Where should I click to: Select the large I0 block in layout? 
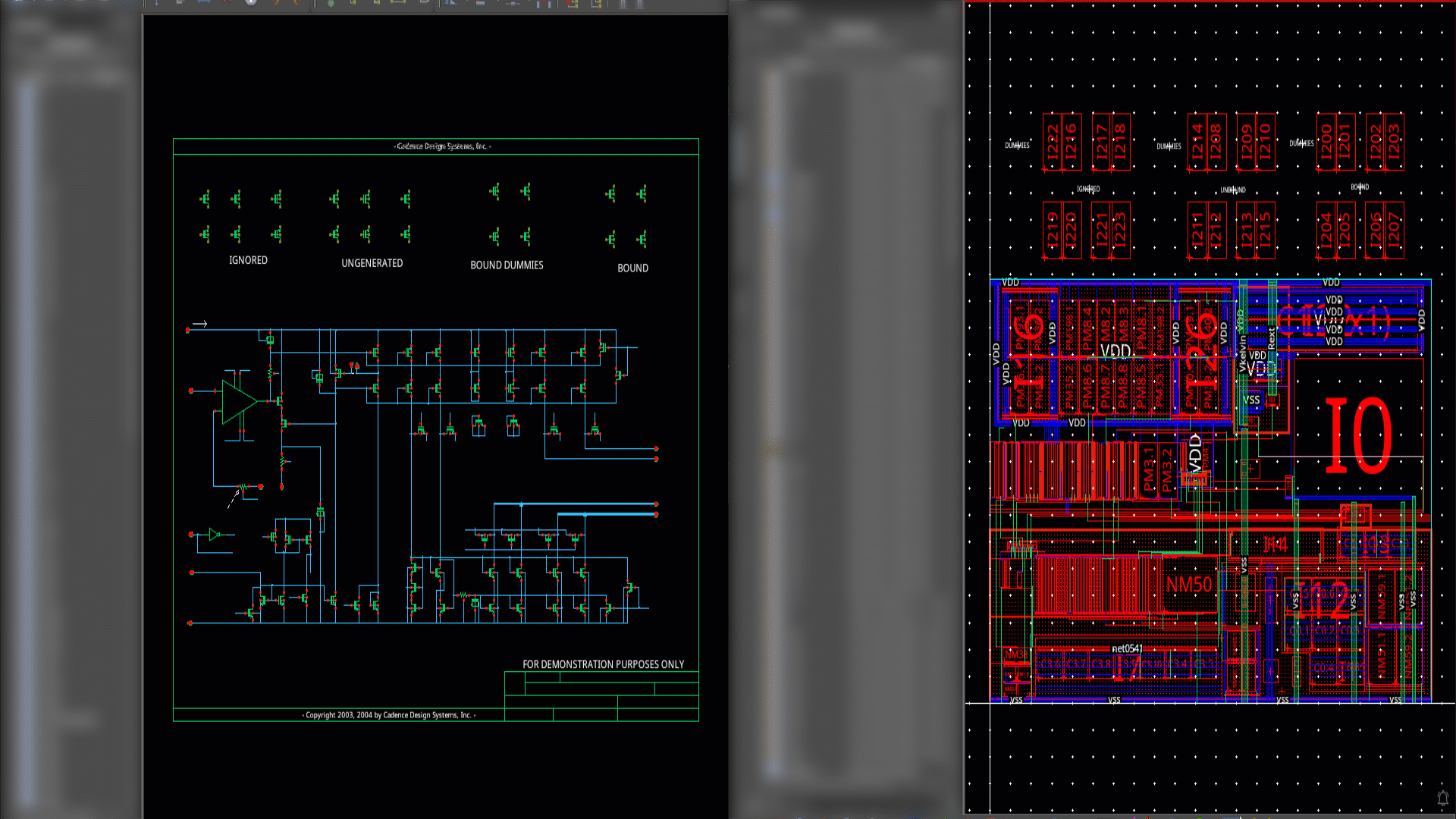click(x=1357, y=435)
